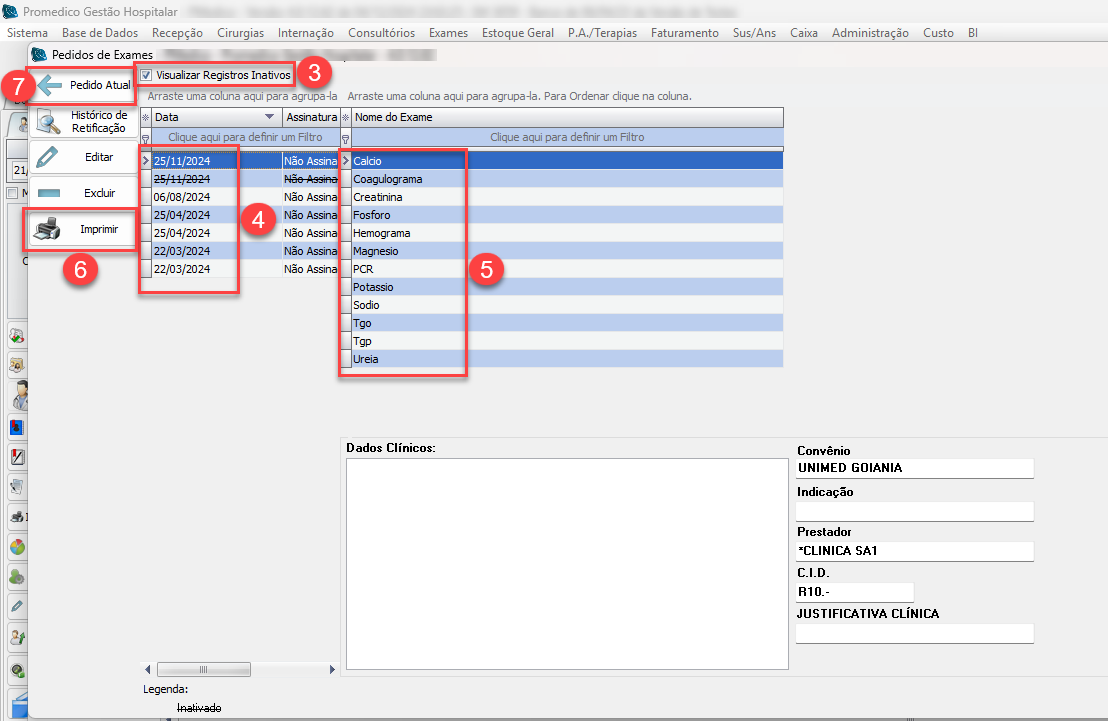This screenshot has width=1108, height=721.
Task: Click the Editar pencil icon
Action: click(x=46, y=158)
